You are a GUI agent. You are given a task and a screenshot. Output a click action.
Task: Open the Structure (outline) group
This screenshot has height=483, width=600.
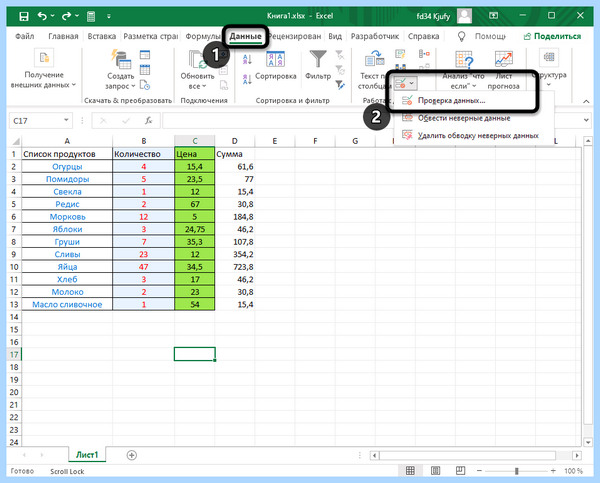(549, 68)
